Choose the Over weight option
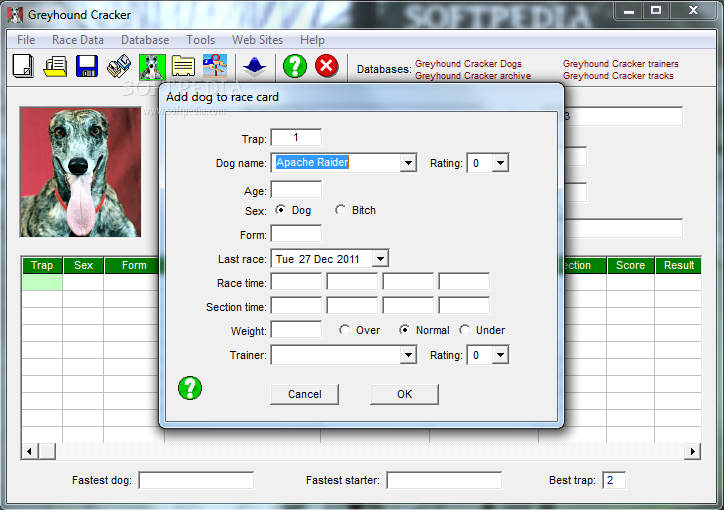Screen dimensions: 724x510 click(344, 330)
